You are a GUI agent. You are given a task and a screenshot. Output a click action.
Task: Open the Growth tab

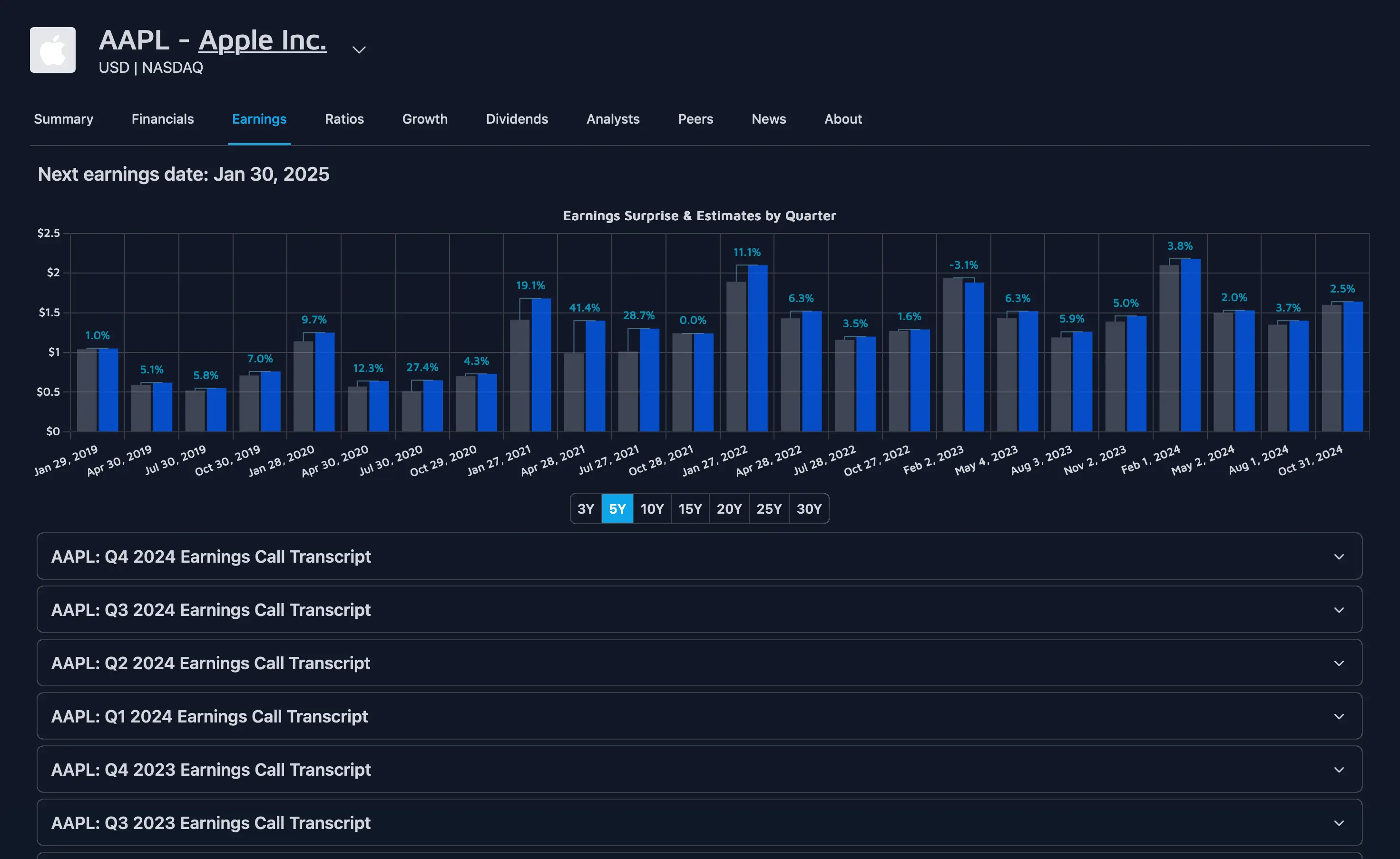click(425, 119)
